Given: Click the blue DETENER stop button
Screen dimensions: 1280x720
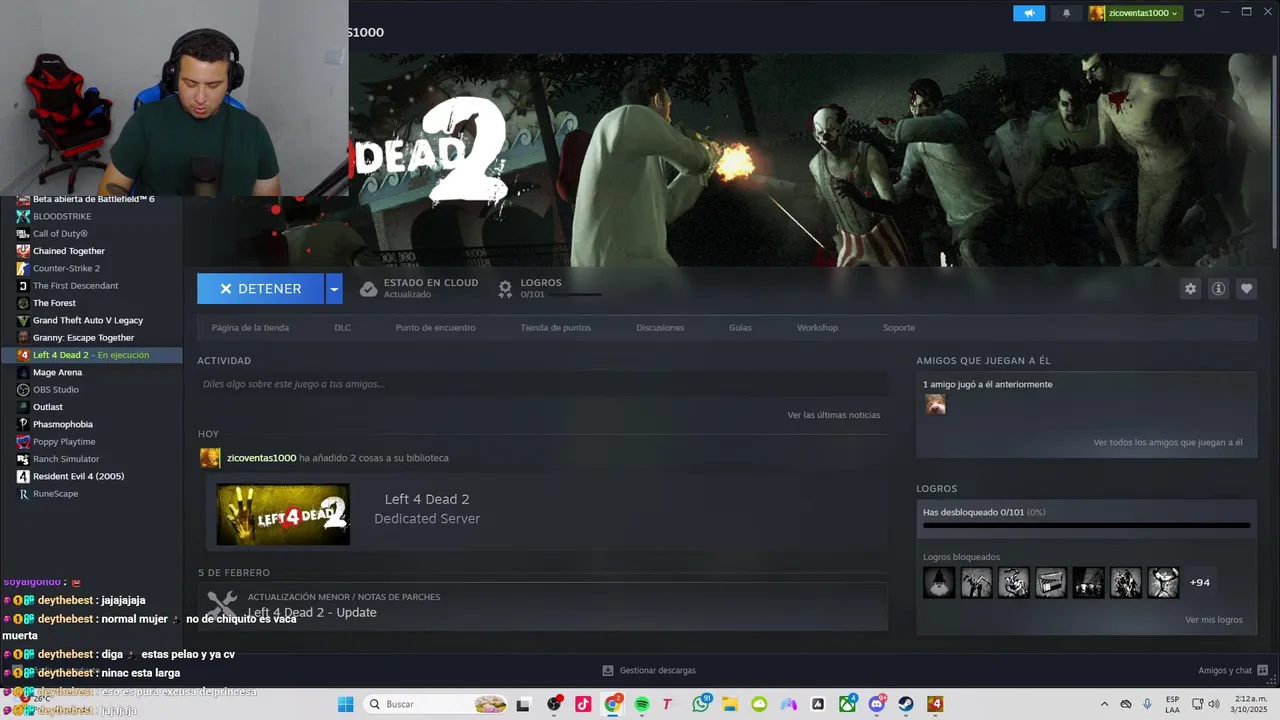Looking at the screenshot, I should (x=260, y=289).
